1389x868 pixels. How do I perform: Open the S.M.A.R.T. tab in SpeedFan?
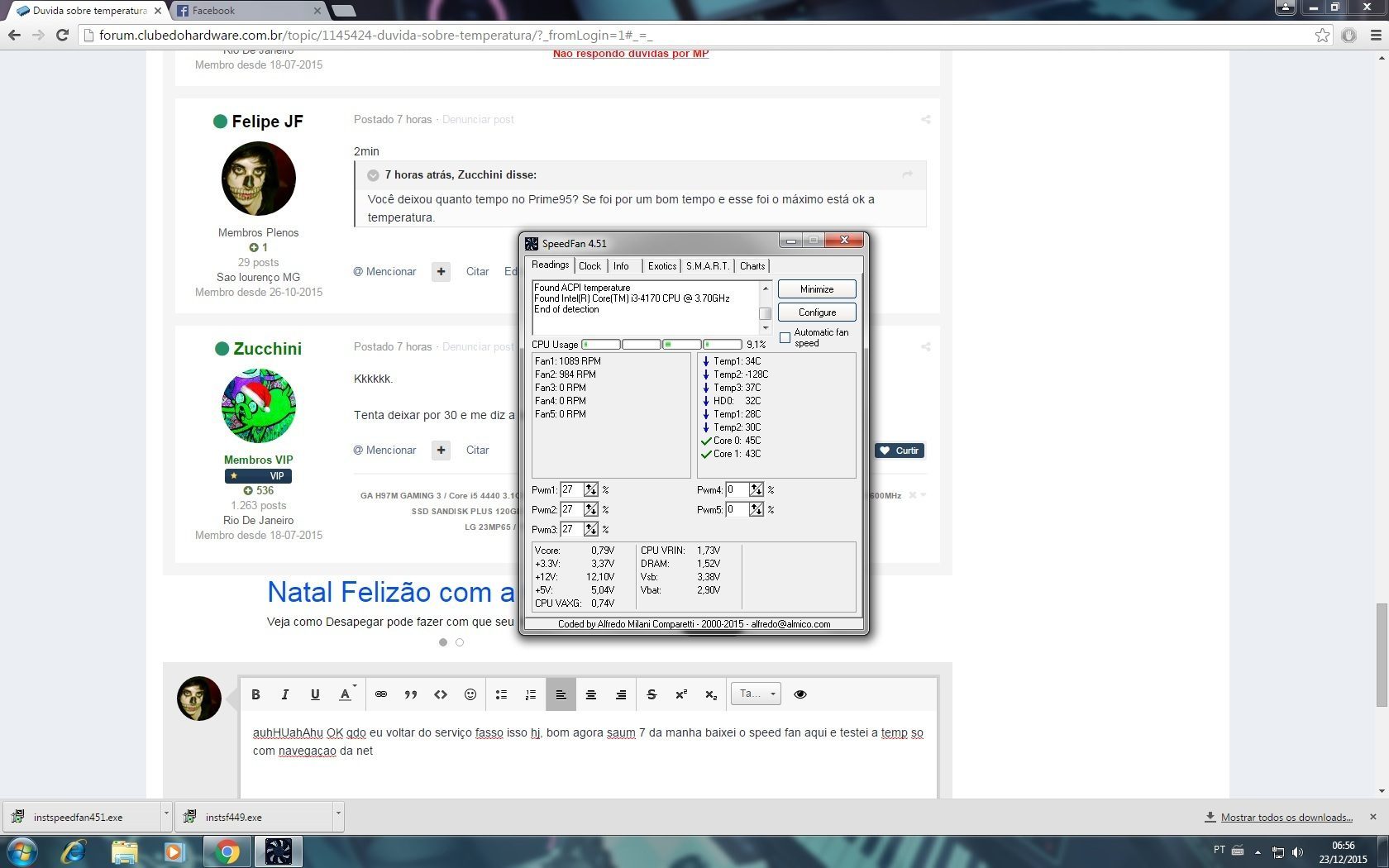click(x=707, y=266)
